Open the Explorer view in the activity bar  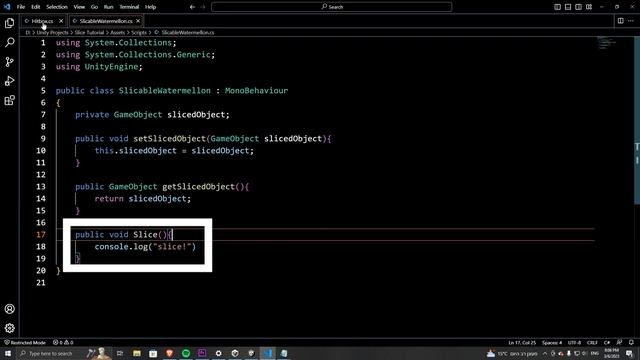tap(9, 23)
